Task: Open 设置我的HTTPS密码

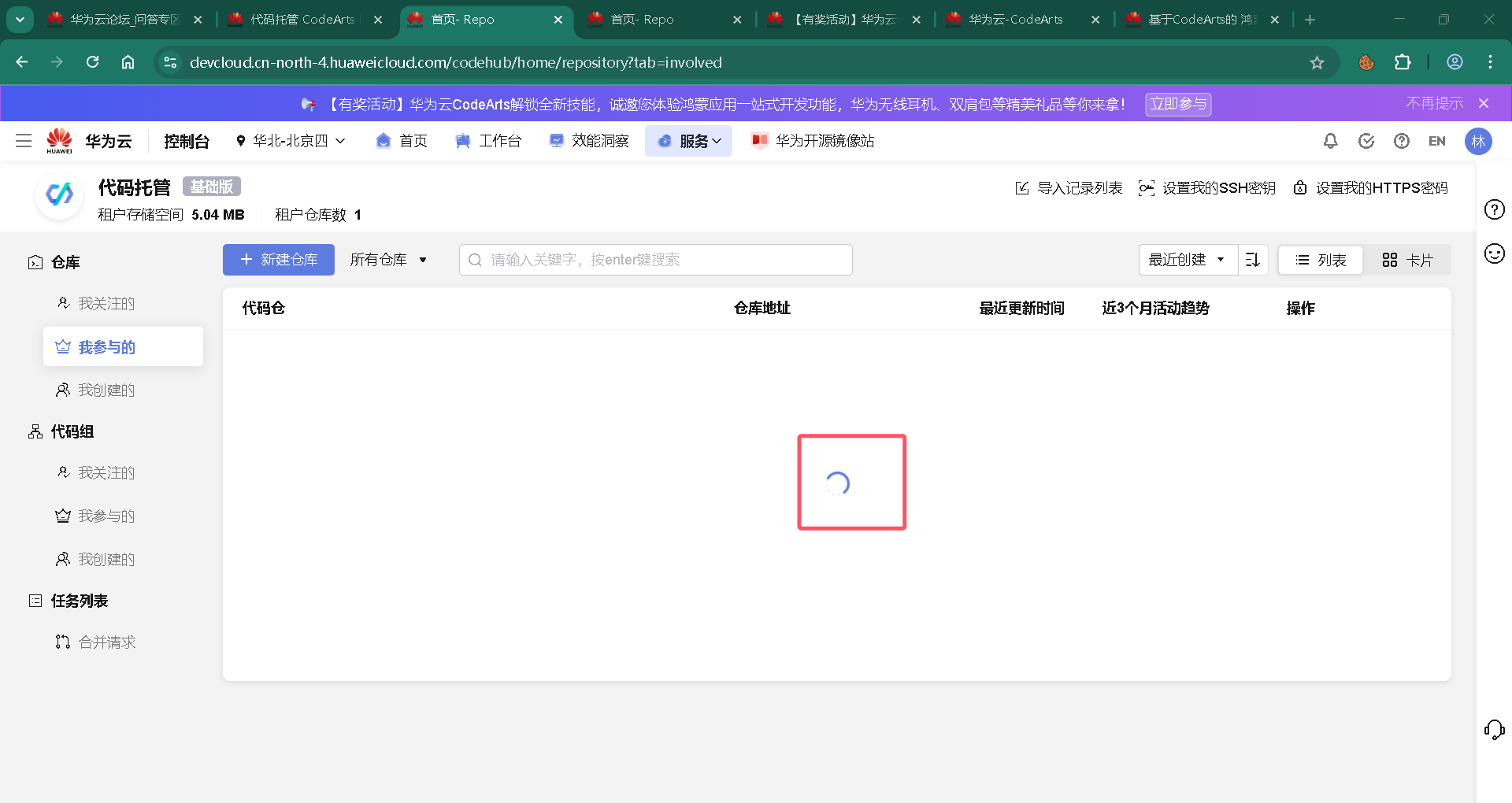Action: [1370, 188]
